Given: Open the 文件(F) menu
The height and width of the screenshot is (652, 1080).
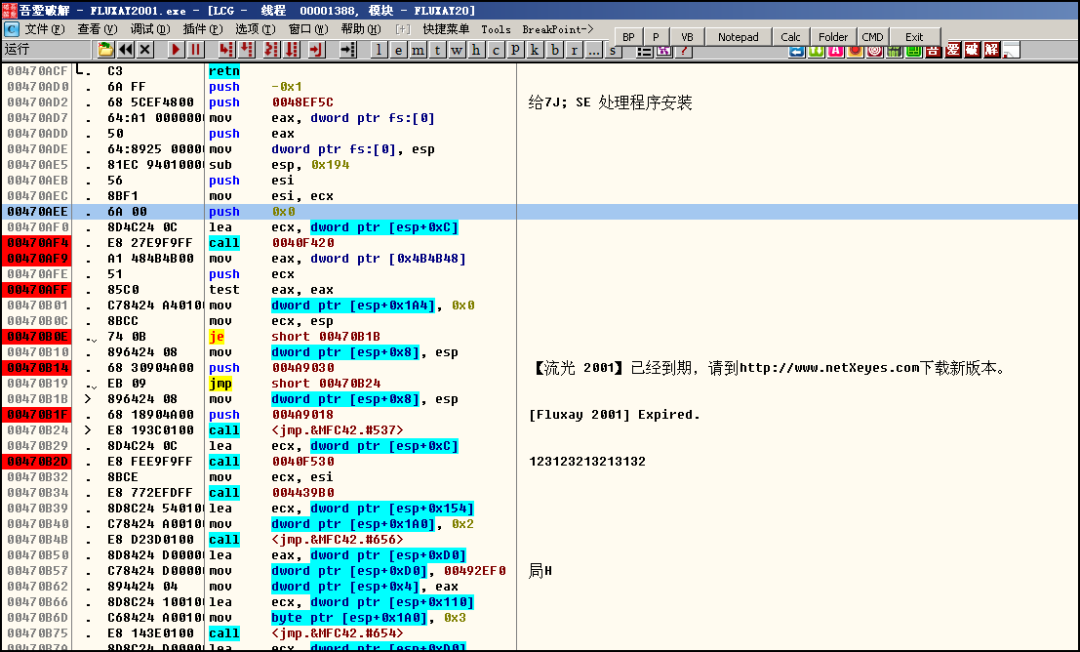Looking at the screenshot, I should (x=45, y=29).
